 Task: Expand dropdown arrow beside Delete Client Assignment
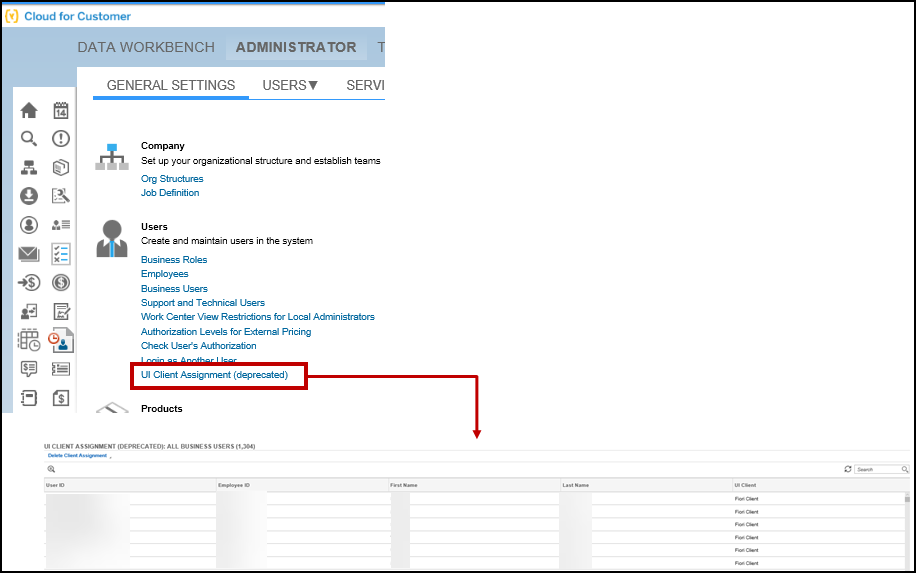coord(110,457)
